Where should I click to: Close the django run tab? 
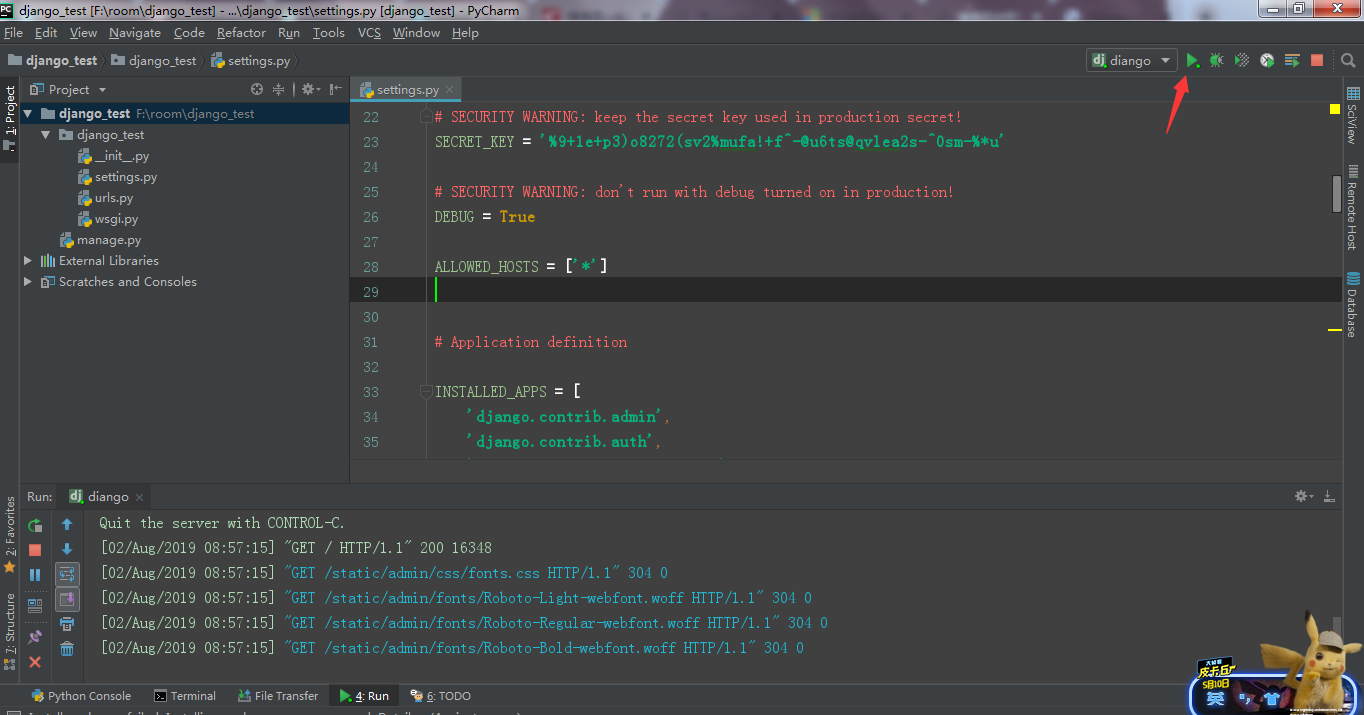(140, 497)
